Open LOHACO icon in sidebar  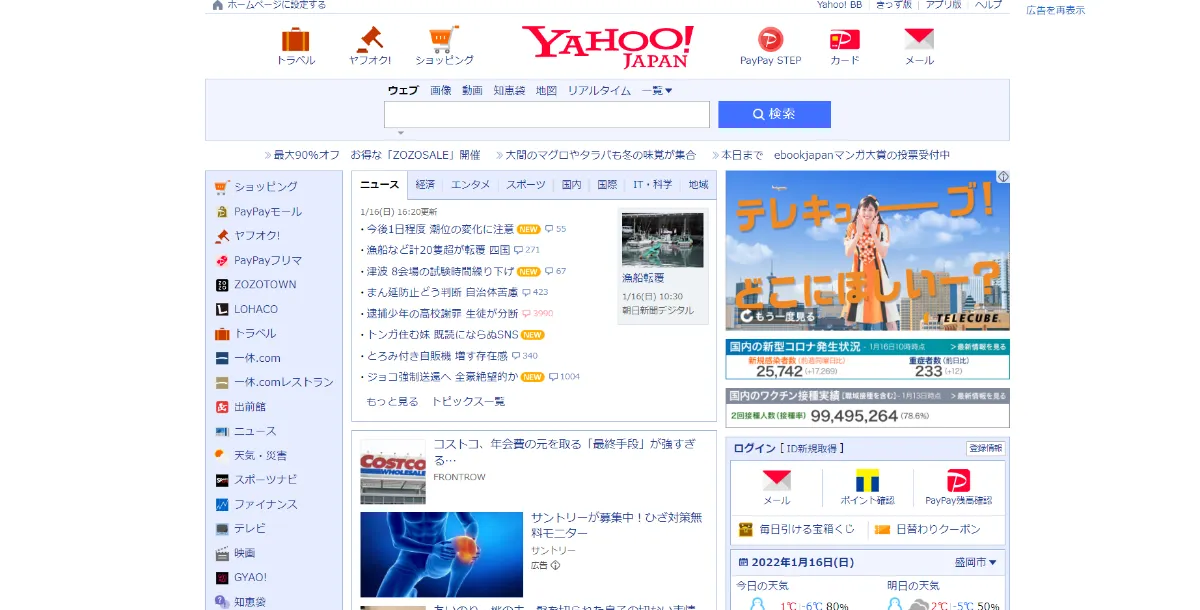point(222,309)
